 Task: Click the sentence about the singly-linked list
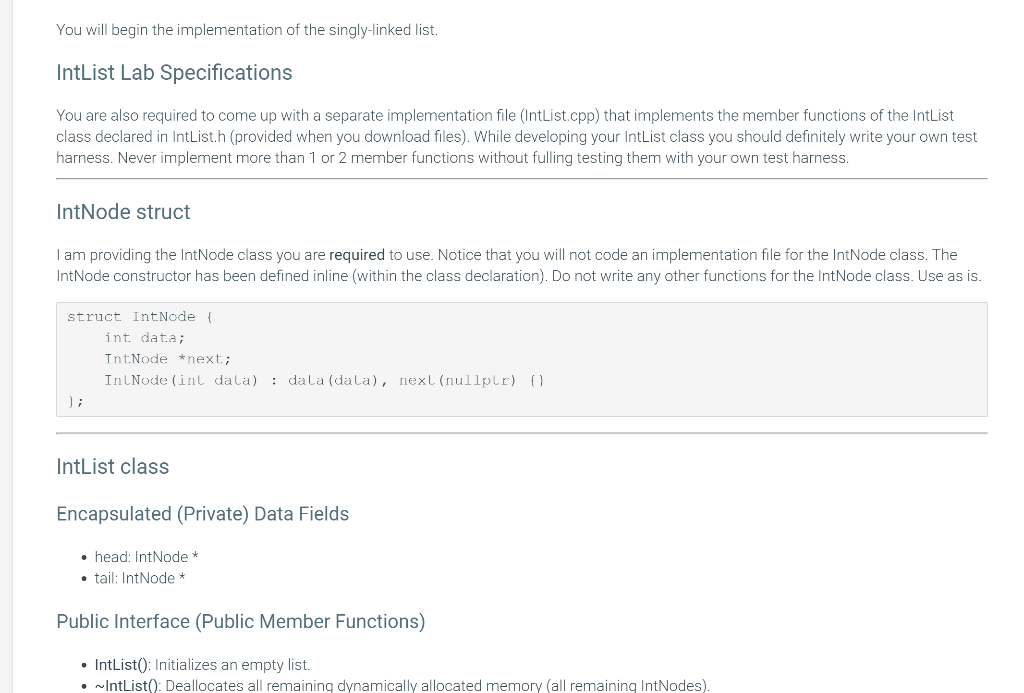pyautogui.click(x=247, y=30)
